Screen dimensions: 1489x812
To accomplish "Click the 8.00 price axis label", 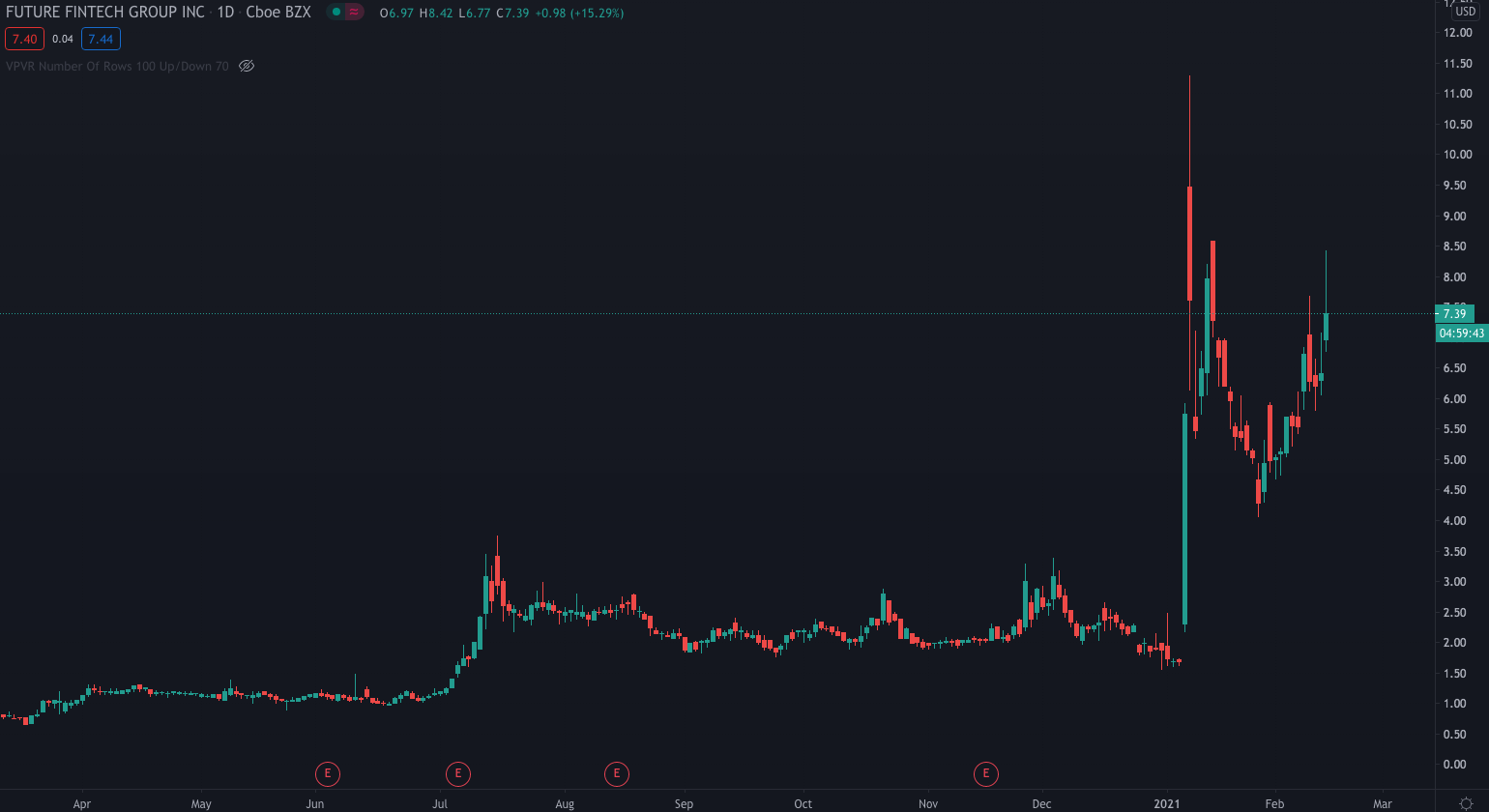I will [1454, 277].
